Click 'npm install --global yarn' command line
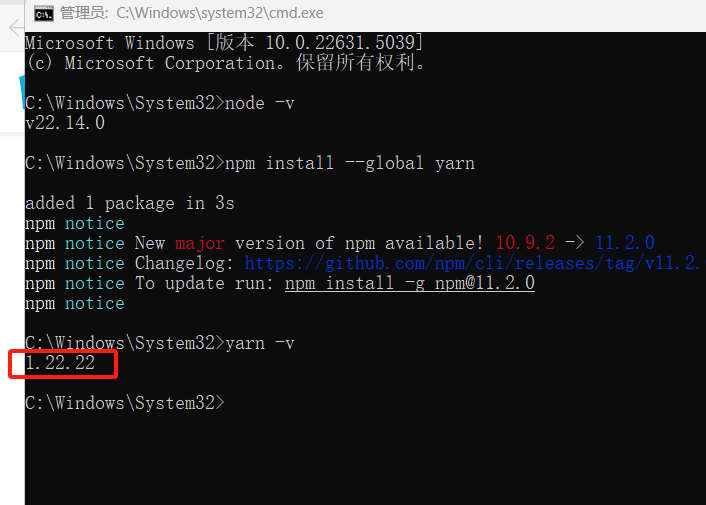The height and width of the screenshot is (505, 706). pos(250,163)
